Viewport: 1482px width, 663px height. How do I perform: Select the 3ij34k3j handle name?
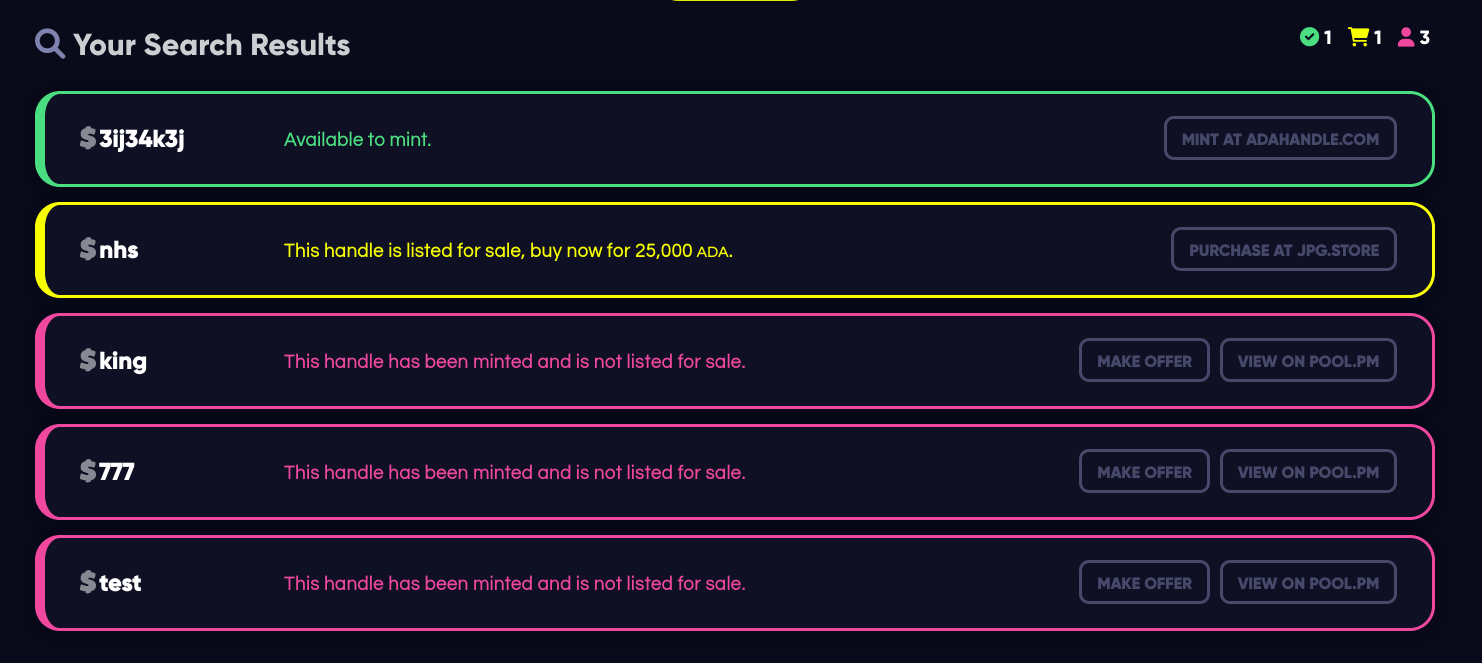point(142,139)
